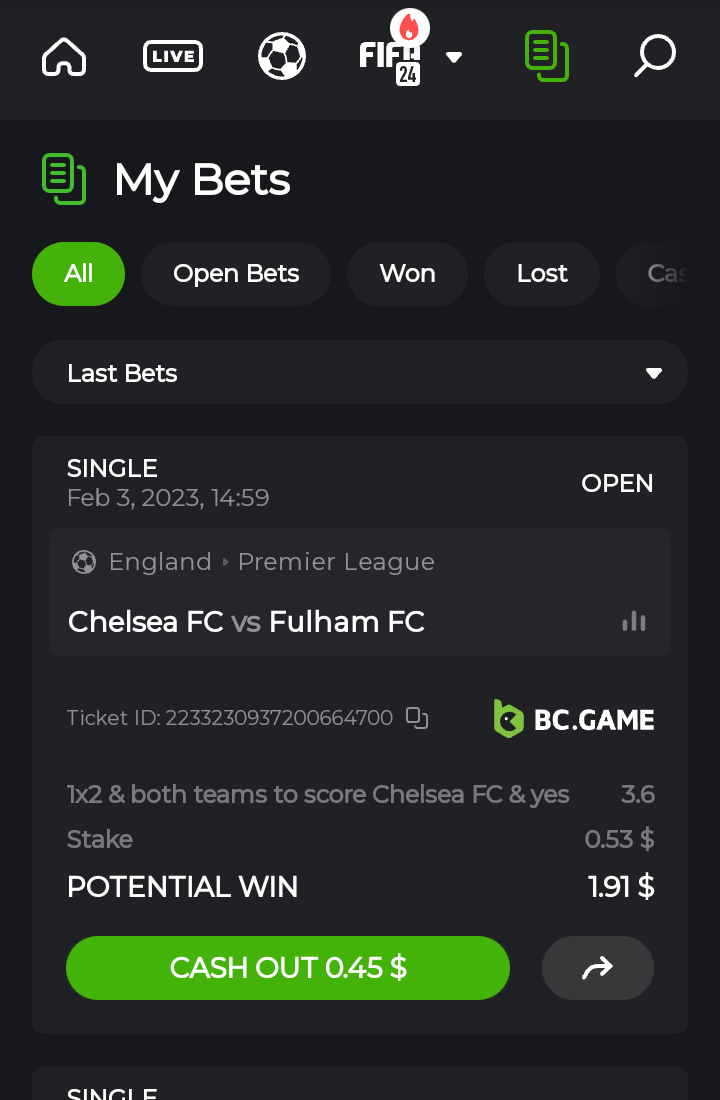
Task: Open the Chelsea FC vs Fulham FC match
Action: pyautogui.click(x=246, y=622)
